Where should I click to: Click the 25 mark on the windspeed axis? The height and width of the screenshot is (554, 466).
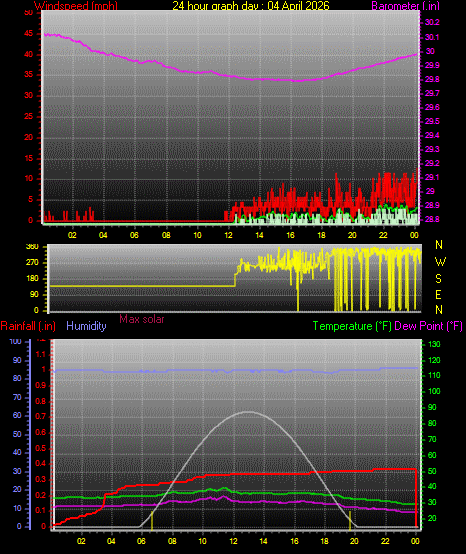(x=29, y=116)
